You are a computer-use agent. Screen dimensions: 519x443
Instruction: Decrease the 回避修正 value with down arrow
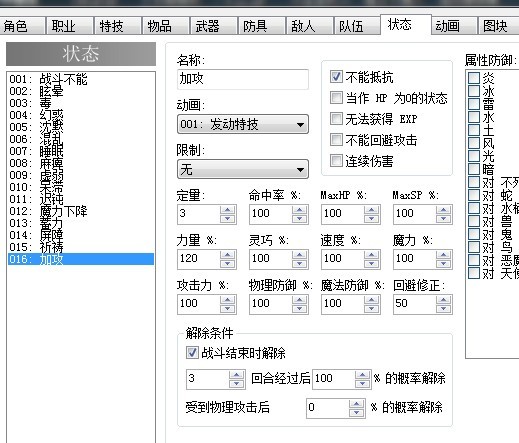(444, 309)
